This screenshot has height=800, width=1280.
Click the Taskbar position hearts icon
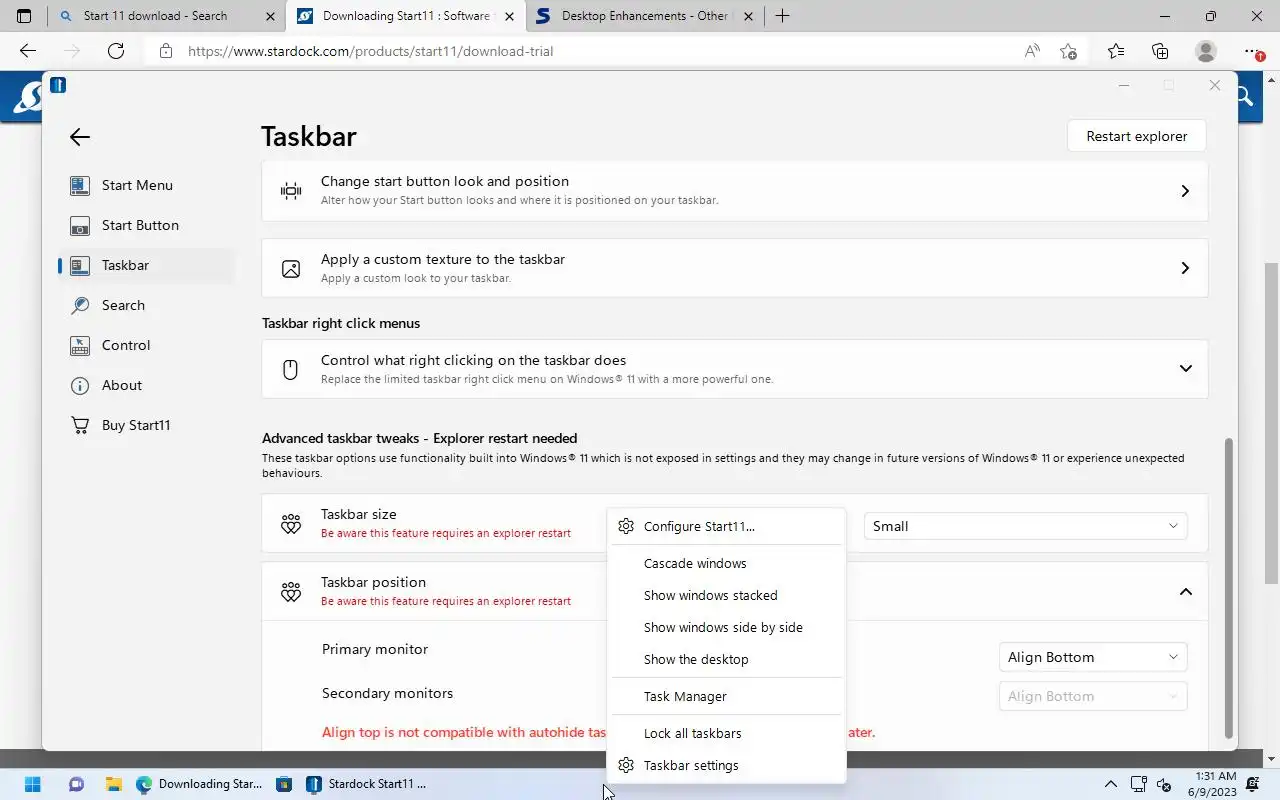(291, 592)
